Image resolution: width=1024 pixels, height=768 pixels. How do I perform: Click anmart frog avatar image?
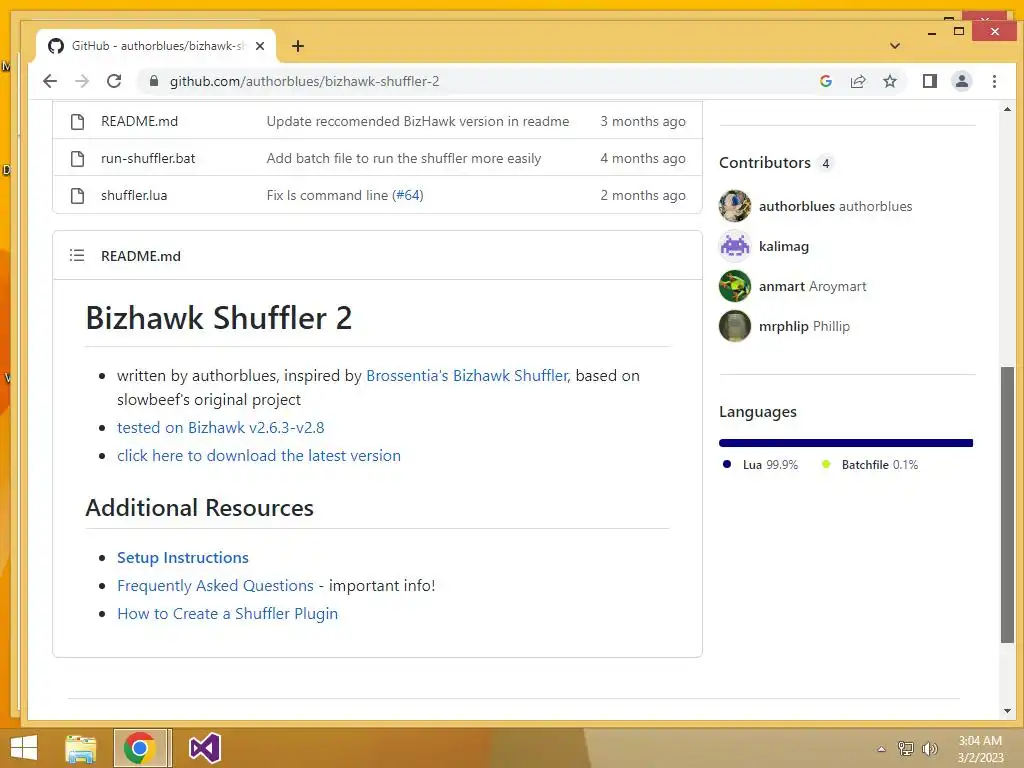735,286
